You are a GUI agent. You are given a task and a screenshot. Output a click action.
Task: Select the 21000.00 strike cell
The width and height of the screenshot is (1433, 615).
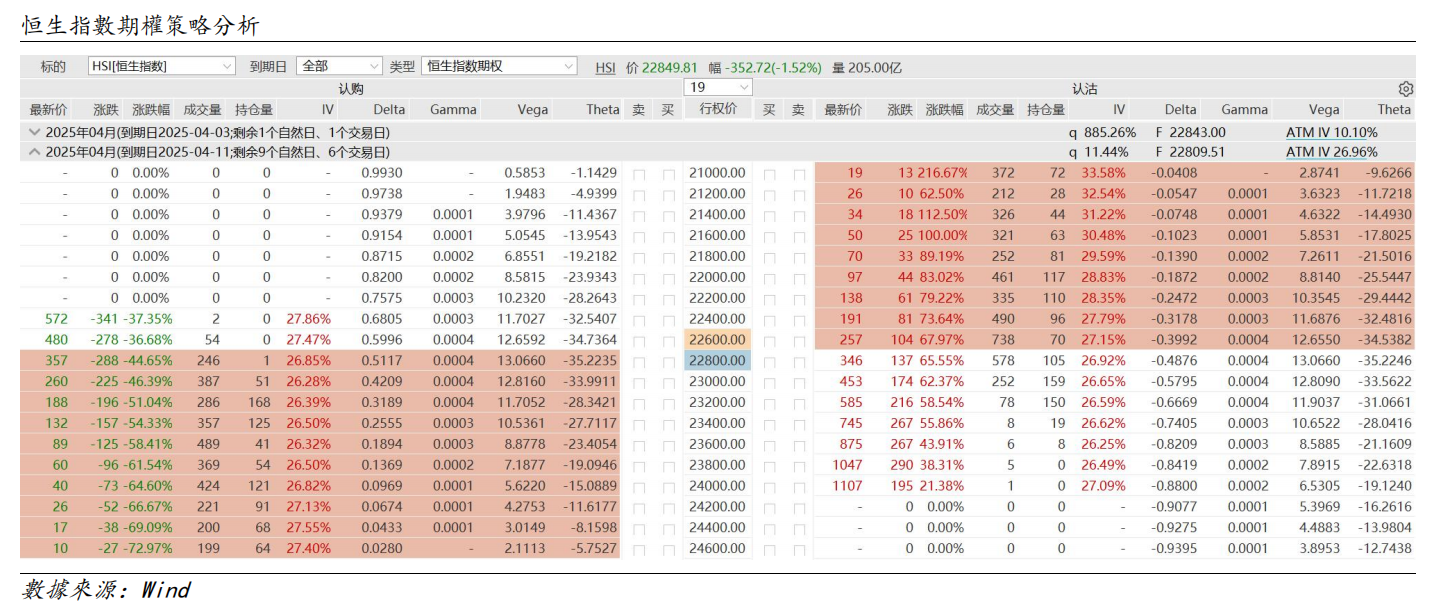click(x=717, y=173)
